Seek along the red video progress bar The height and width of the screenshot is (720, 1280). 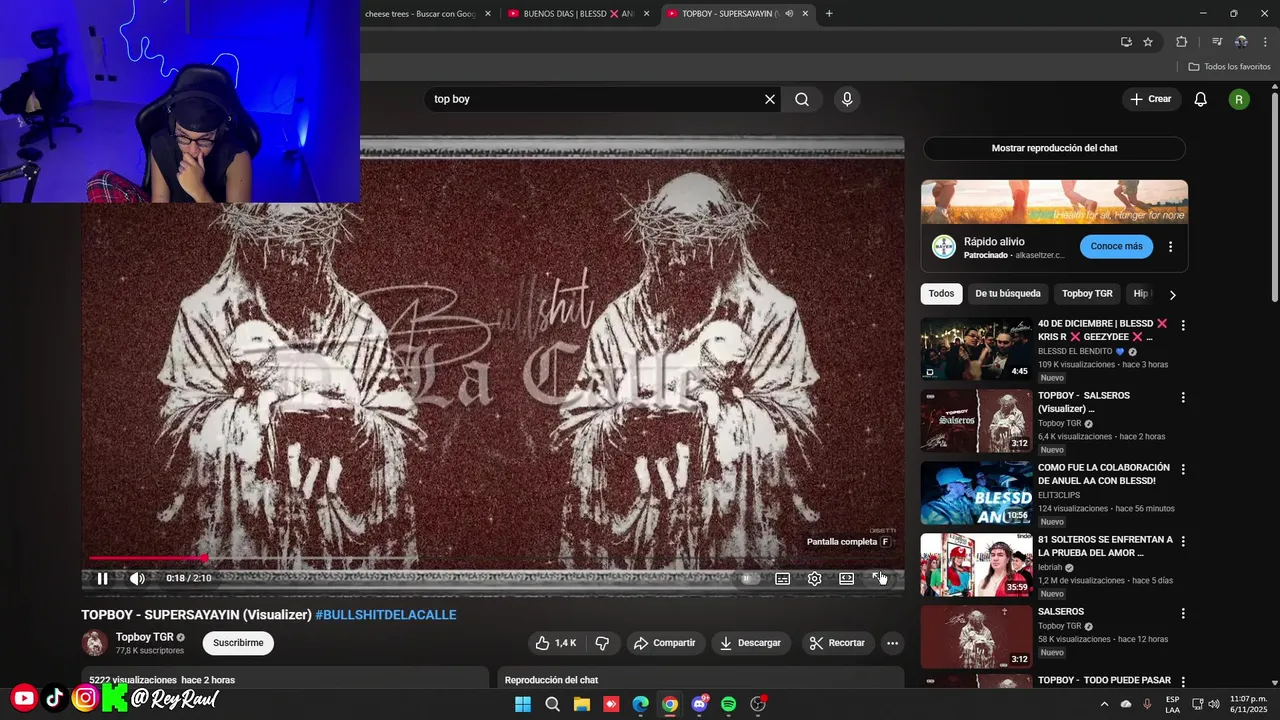[493, 558]
